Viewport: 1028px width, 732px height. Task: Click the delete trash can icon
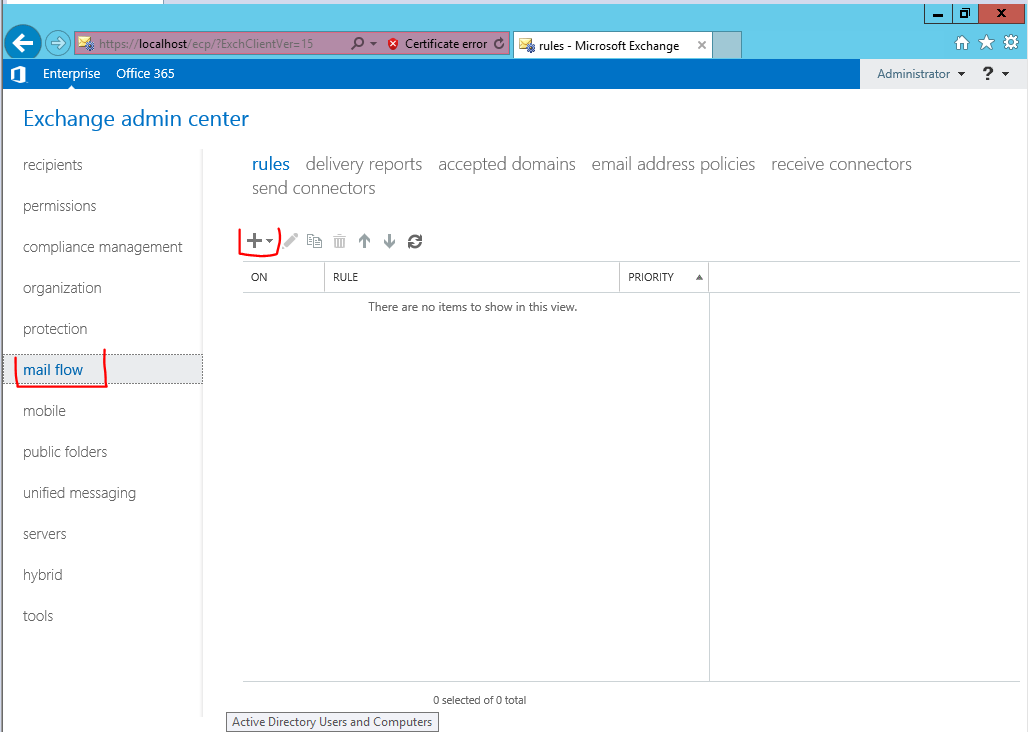339,241
